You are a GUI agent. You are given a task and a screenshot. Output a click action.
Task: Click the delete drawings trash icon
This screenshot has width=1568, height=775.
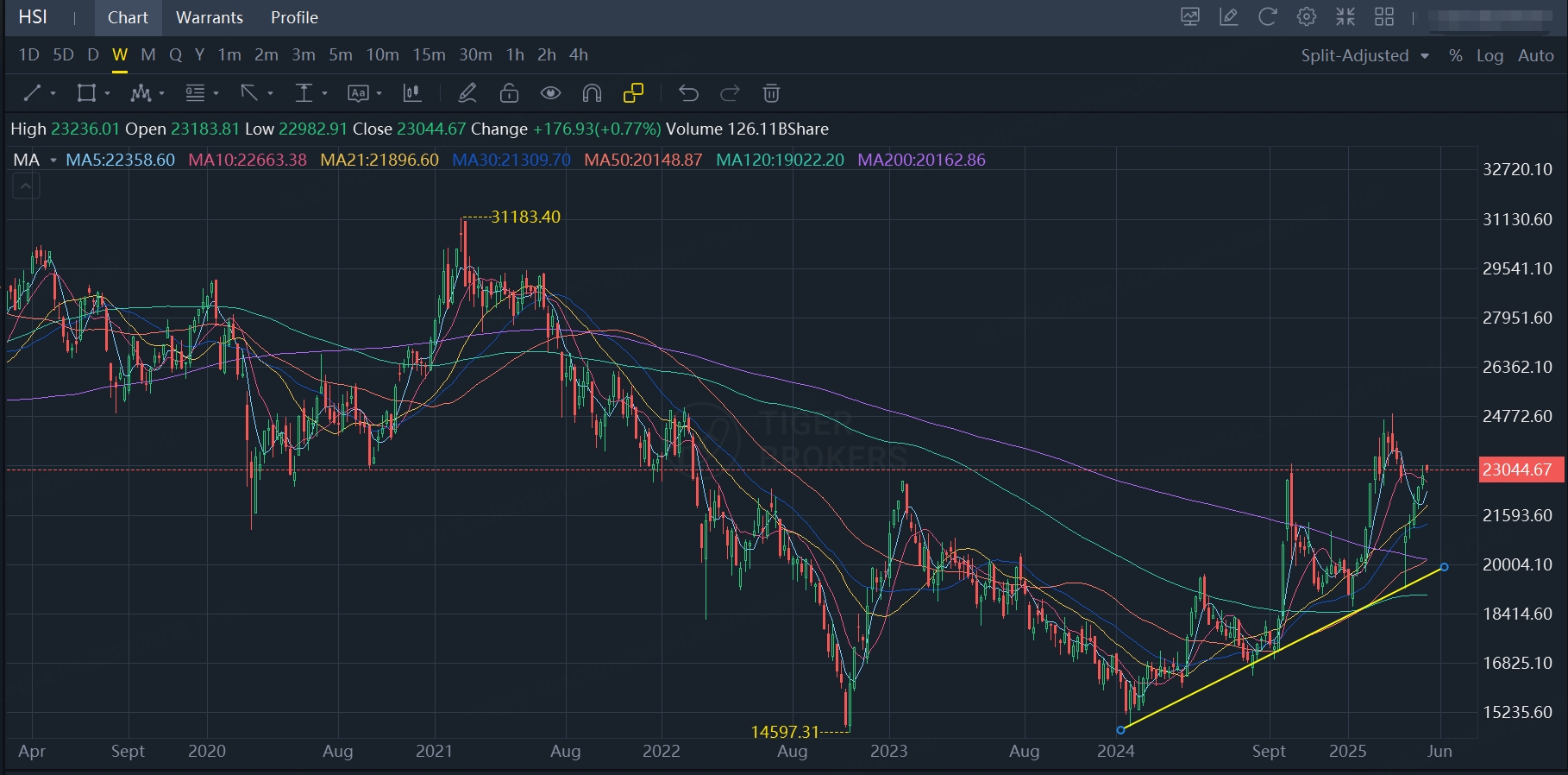coord(771,93)
